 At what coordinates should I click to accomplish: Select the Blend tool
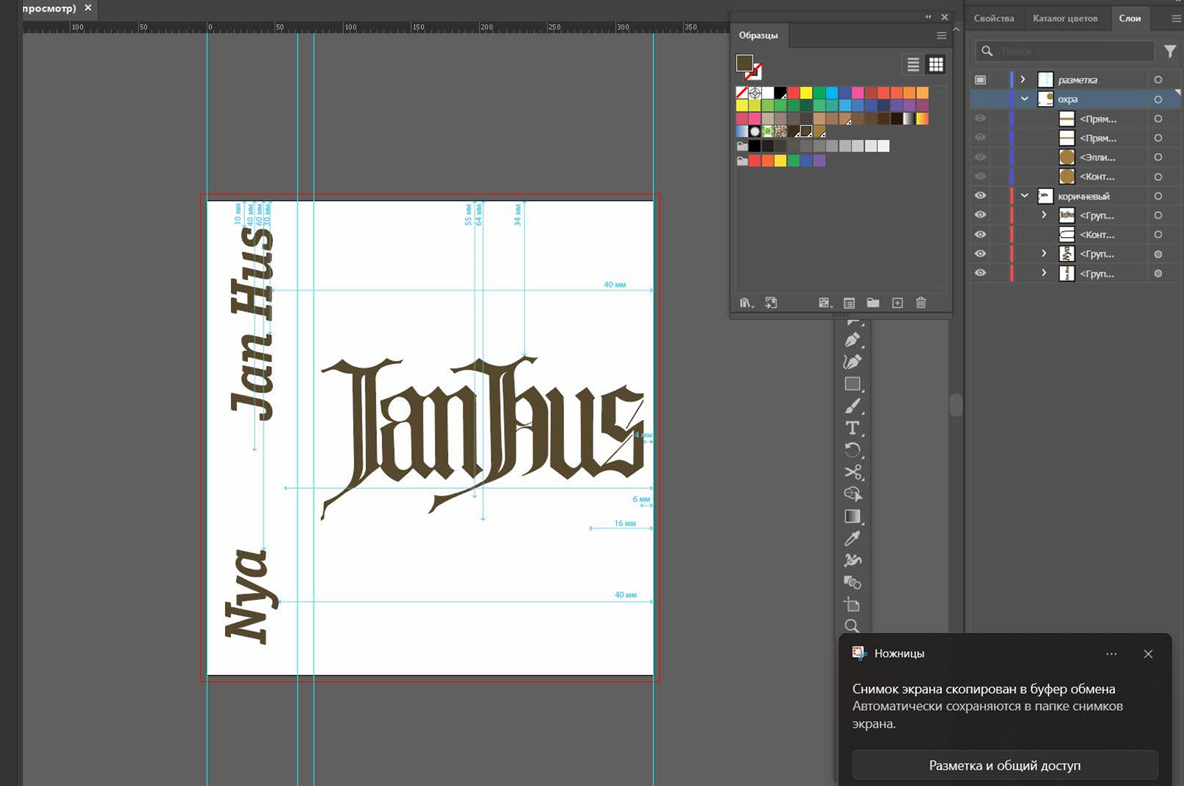point(853,582)
